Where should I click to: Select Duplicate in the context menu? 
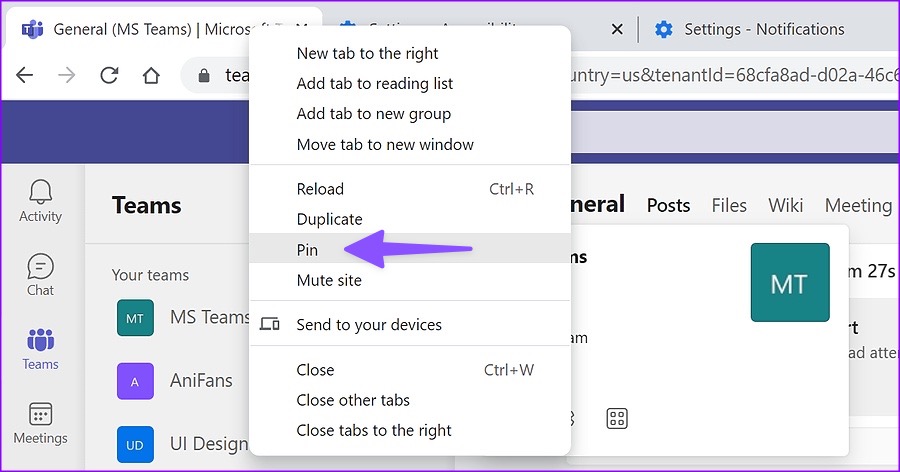[410, 219]
